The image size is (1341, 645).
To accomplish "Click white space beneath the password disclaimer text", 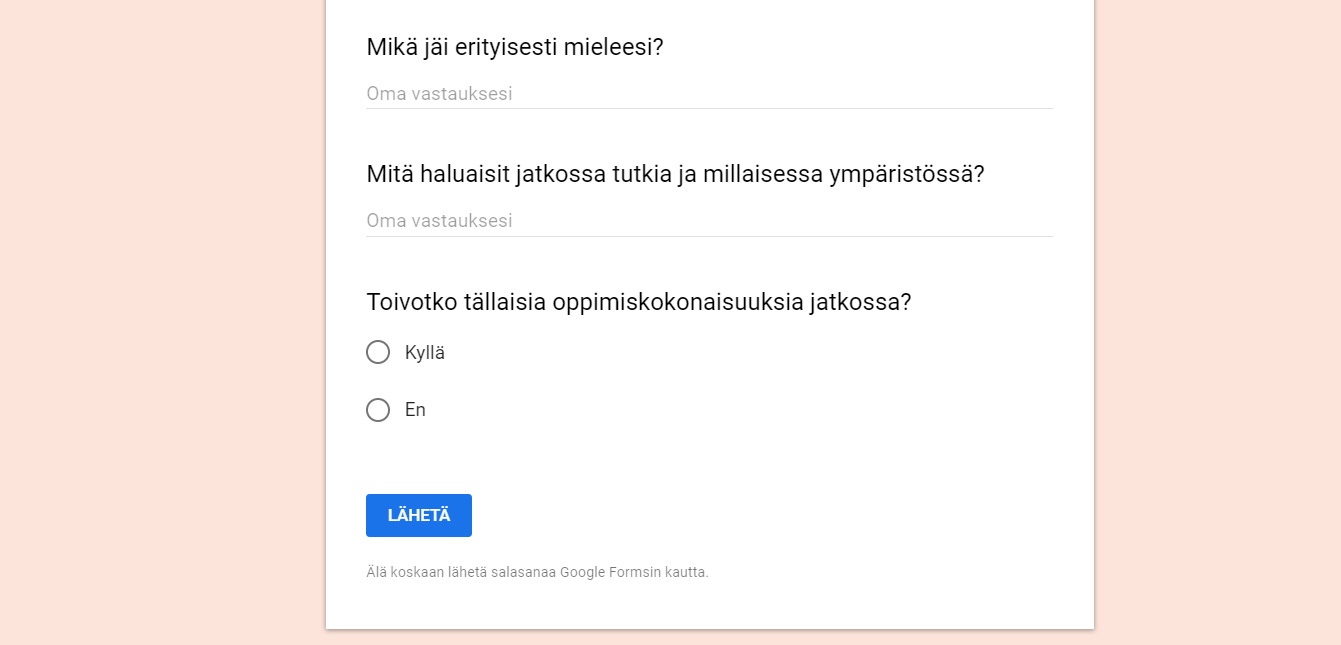I will tap(708, 605).
